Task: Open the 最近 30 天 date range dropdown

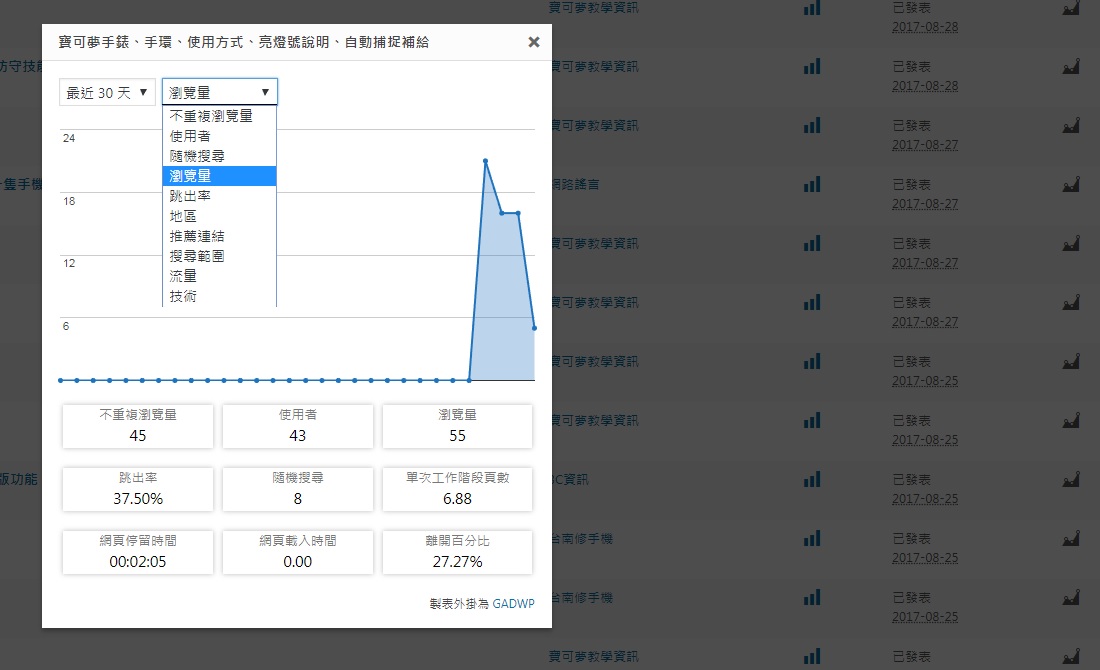Action: [x=107, y=92]
